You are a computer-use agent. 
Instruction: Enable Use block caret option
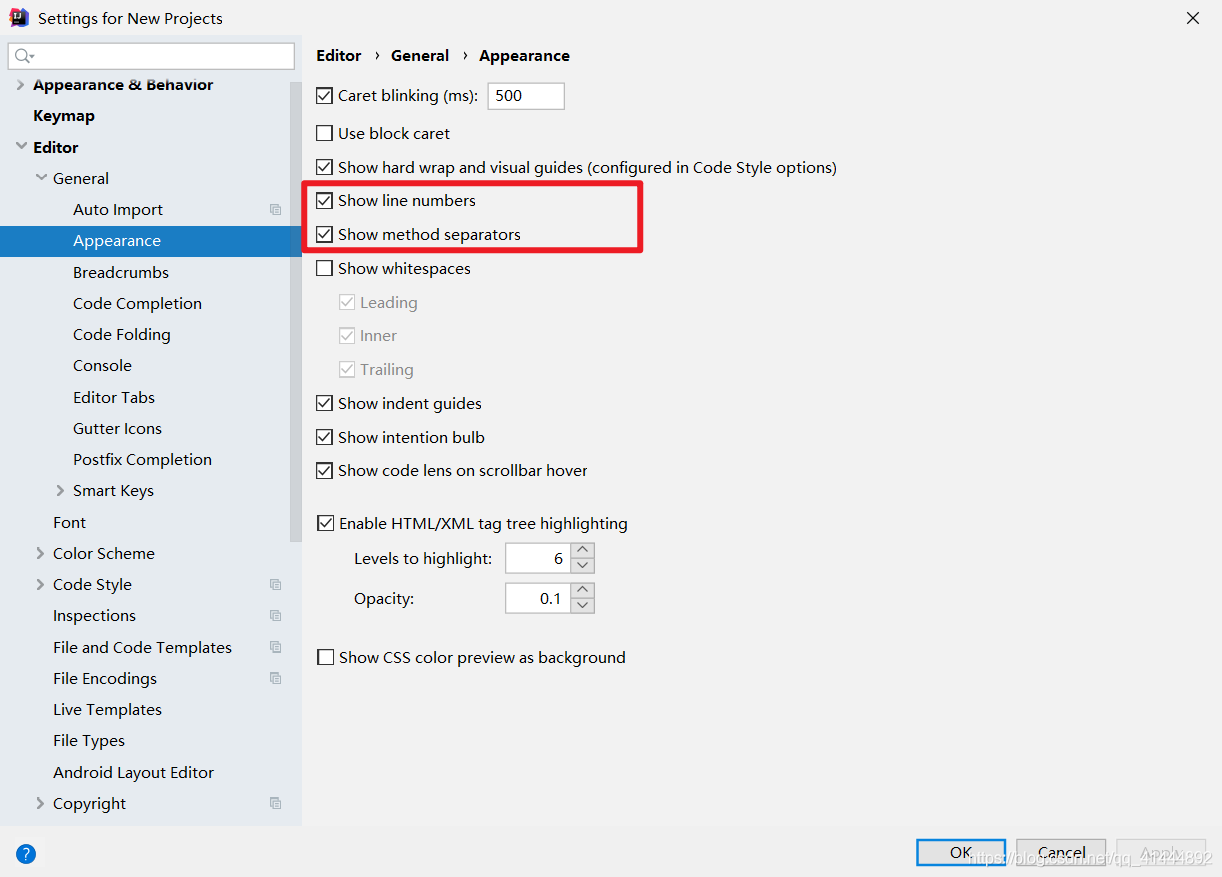[x=324, y=133]
